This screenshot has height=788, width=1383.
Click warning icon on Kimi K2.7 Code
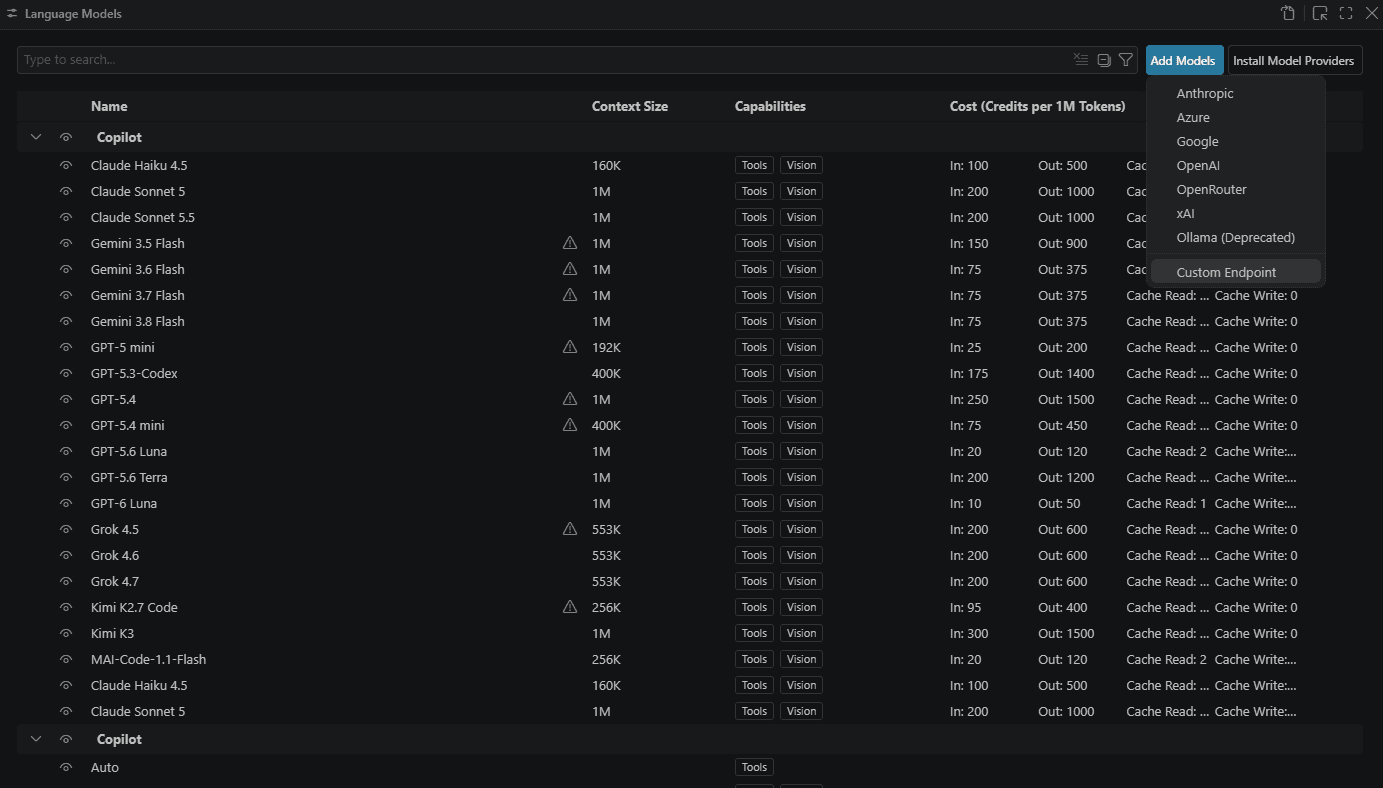pyautogui.click(x=570, y=607)
